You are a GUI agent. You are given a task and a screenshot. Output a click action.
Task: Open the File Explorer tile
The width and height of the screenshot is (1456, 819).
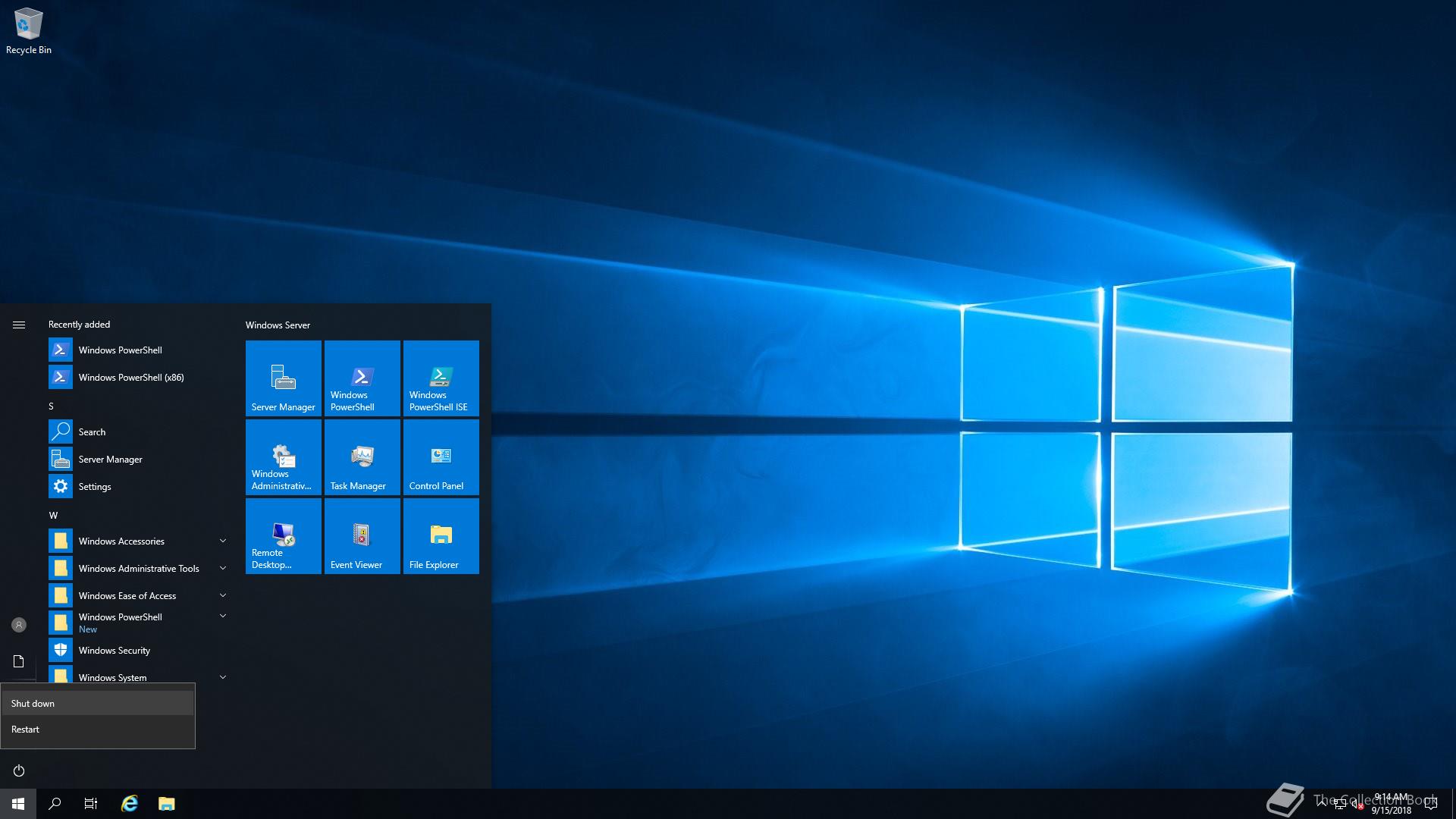[x=441, y=535]
